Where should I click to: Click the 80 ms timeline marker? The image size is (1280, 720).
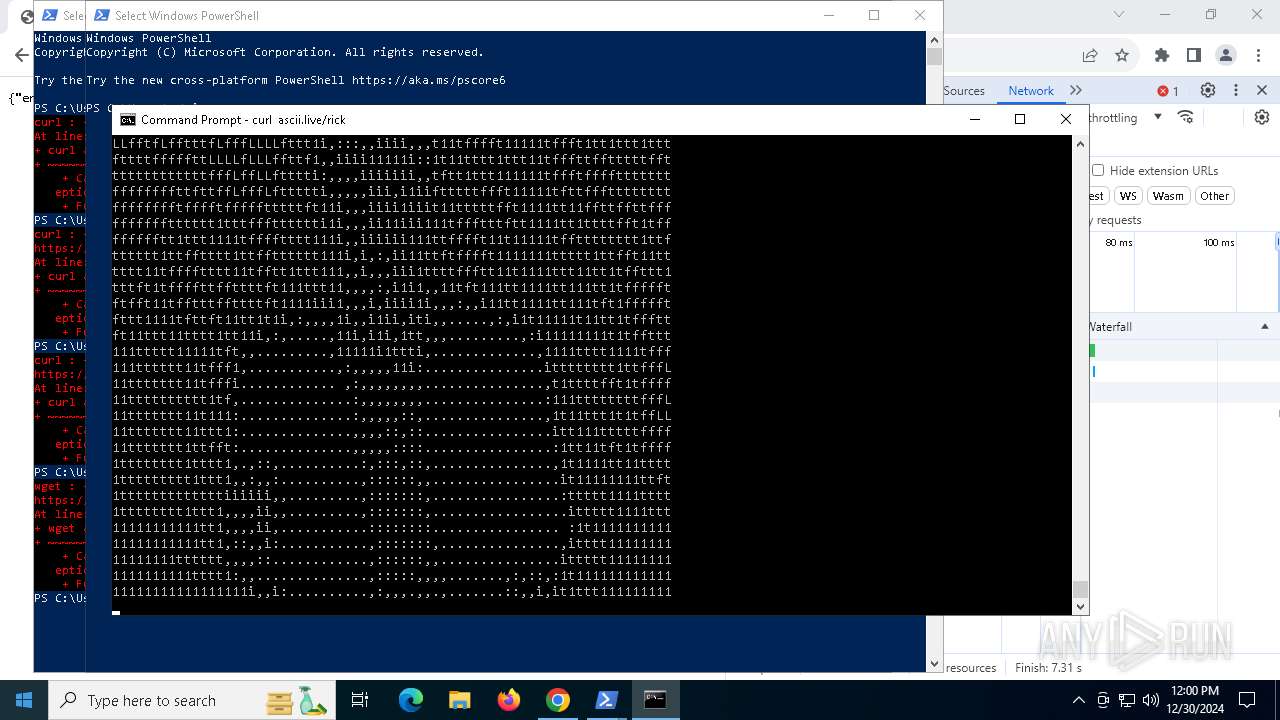point(1119,243)
